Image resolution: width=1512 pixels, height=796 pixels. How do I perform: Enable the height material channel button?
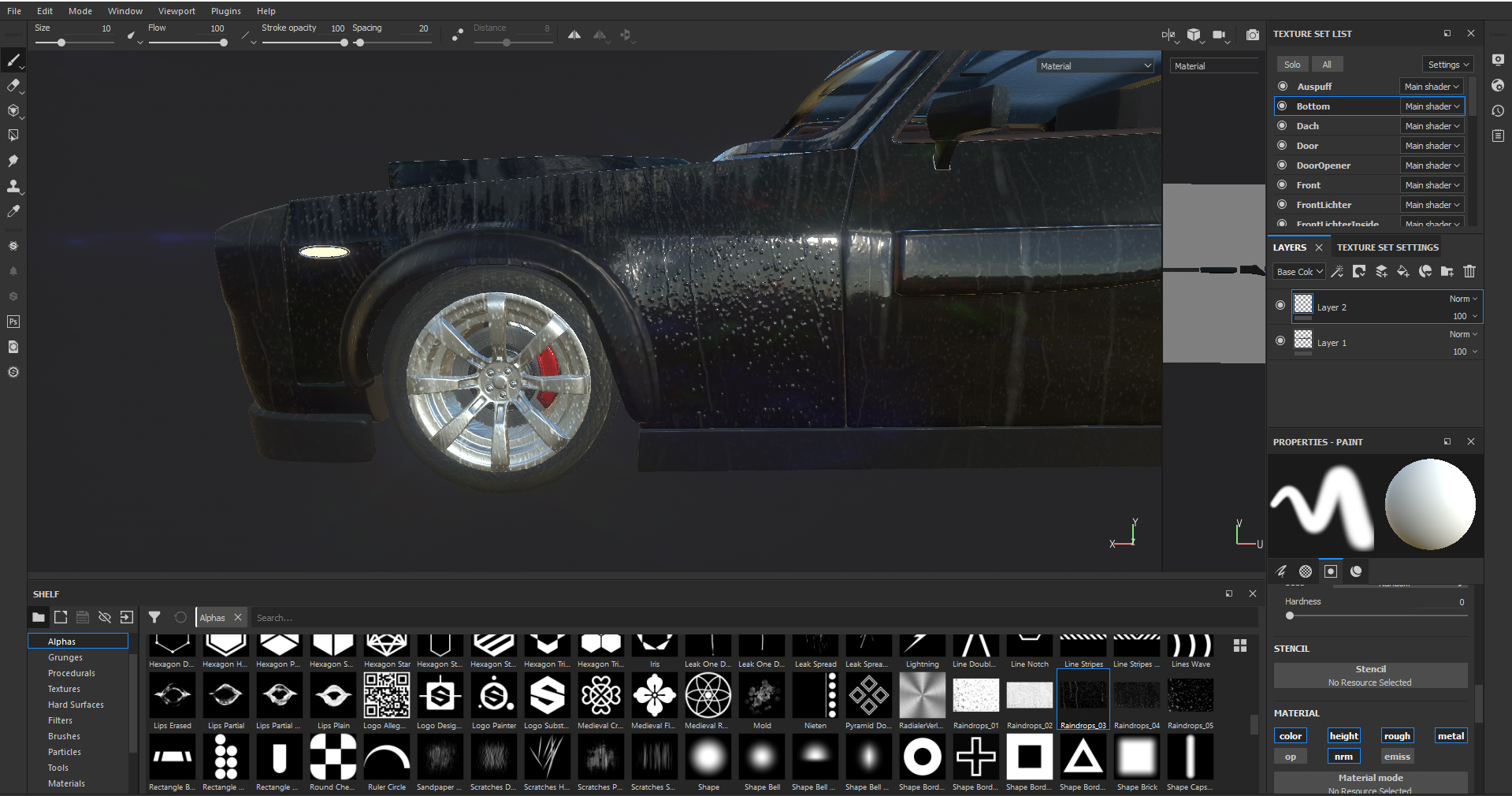point(1343,736)
